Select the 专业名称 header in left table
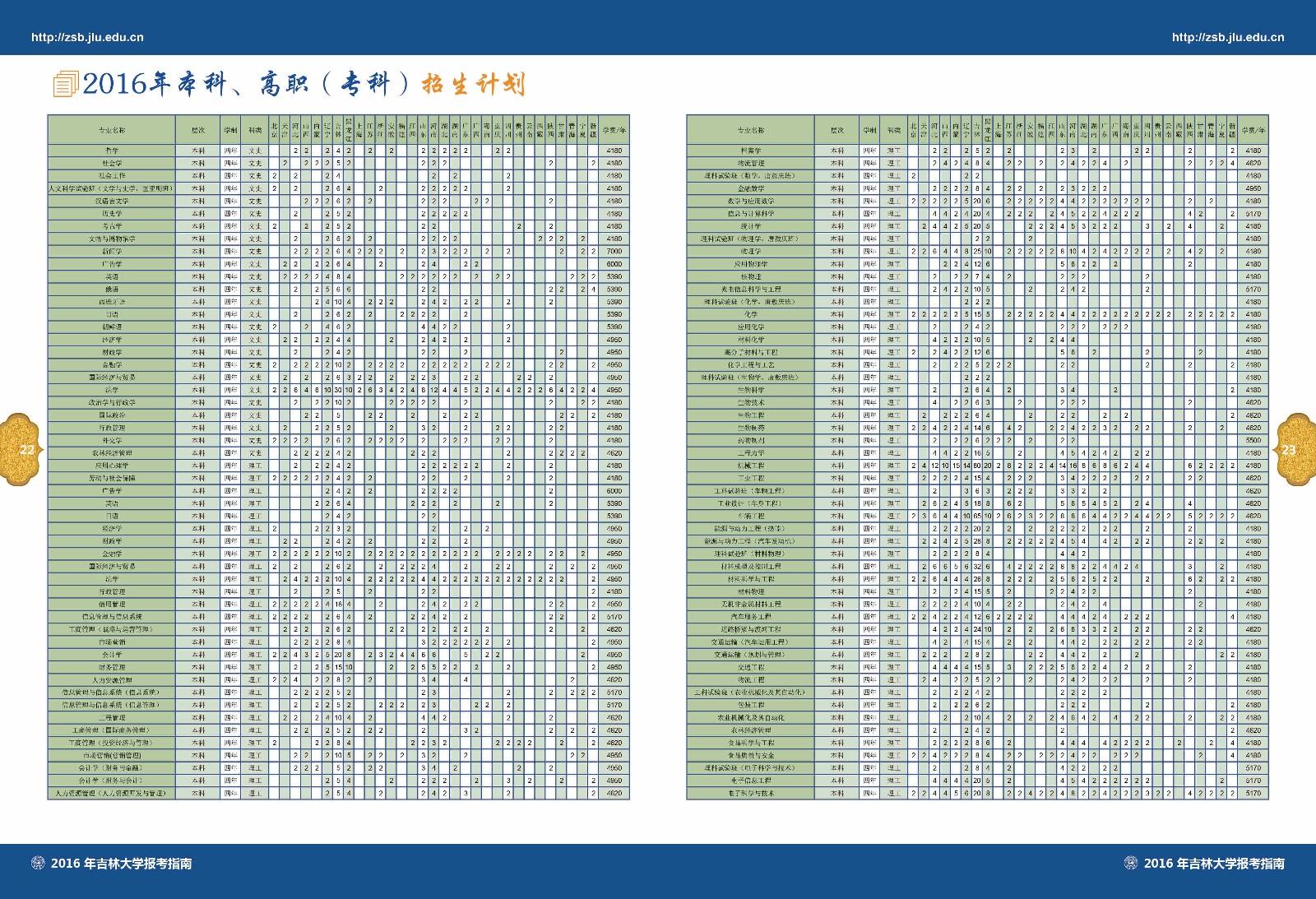Image resolution: width=1316 pixels, height=899 pixels. point(112,130)
